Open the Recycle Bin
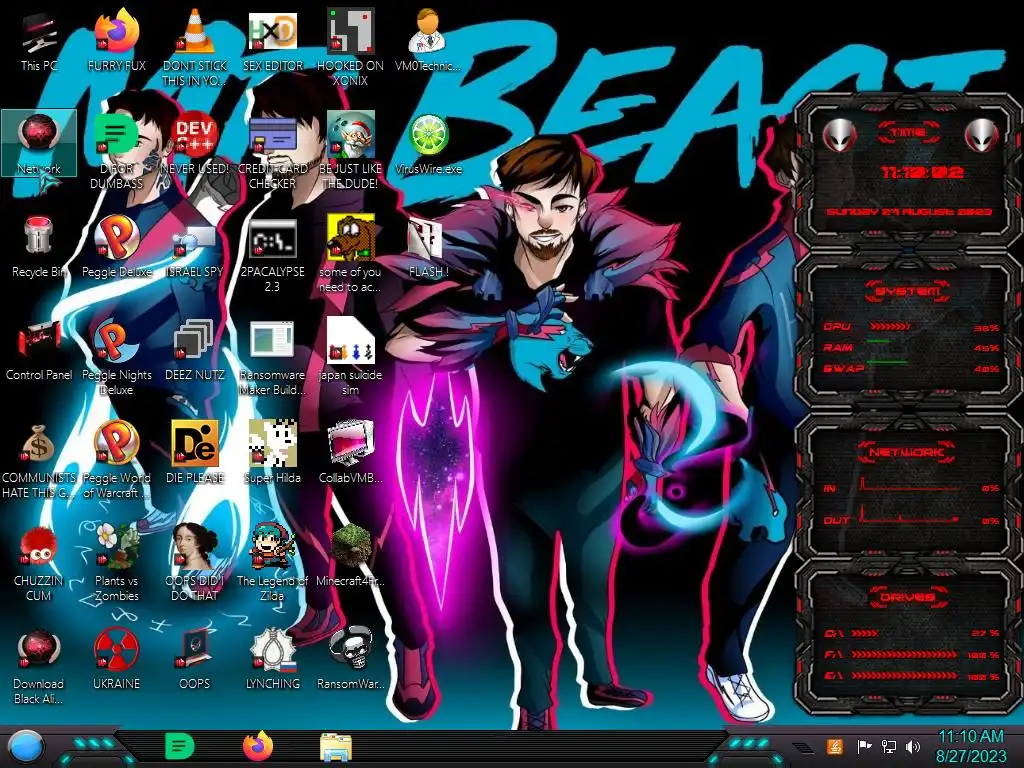 pos(39,246)
